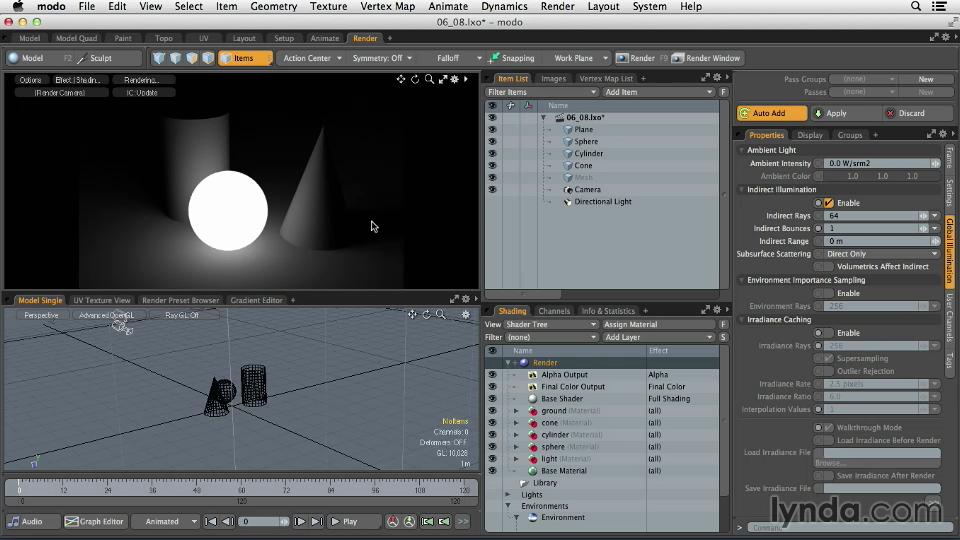Click the Apply button

(x=830, y=113)
